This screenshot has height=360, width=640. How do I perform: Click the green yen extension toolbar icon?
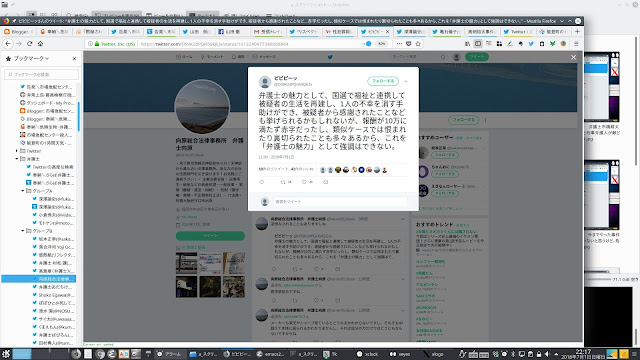(552, 44)
